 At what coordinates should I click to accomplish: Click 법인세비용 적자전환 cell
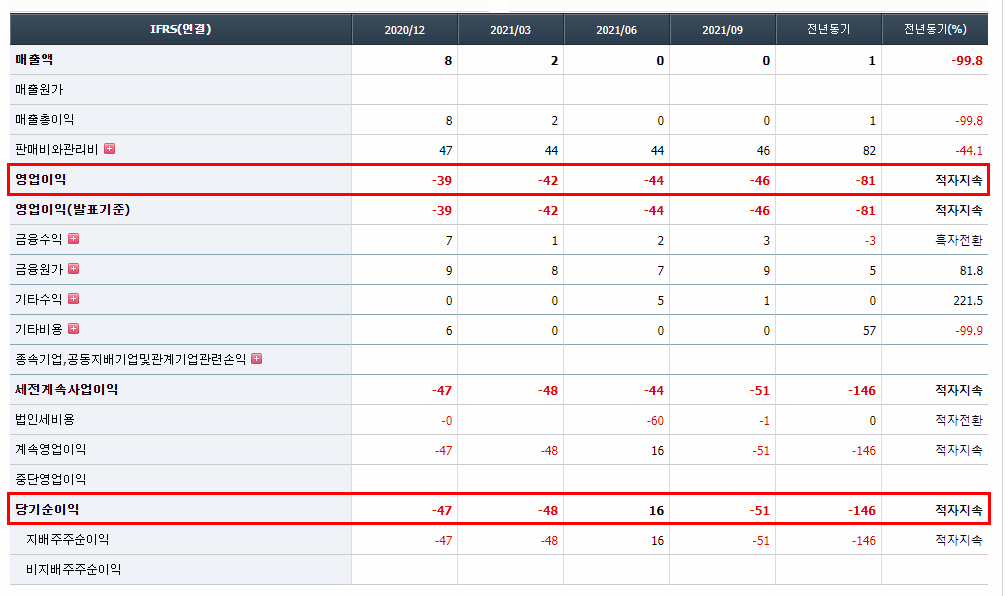959,420
